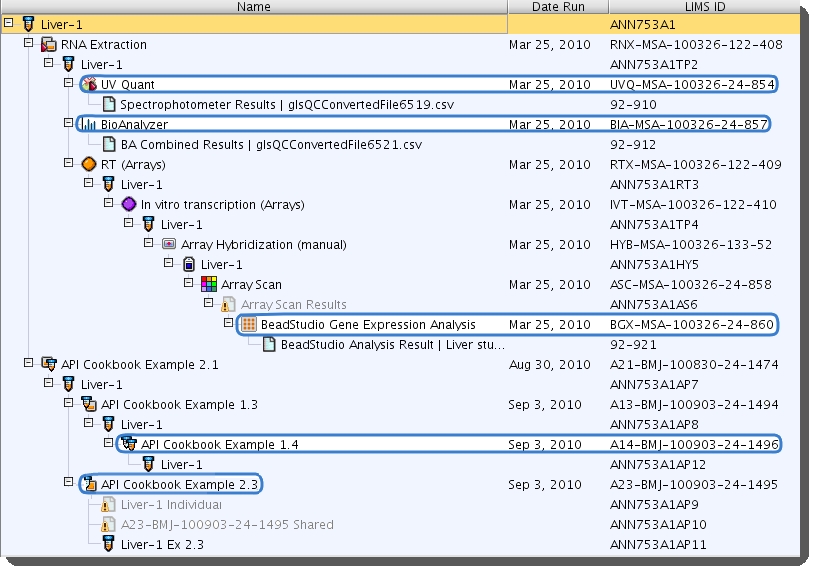Collapse the Array Scan Results node

(x=209, y=305)
